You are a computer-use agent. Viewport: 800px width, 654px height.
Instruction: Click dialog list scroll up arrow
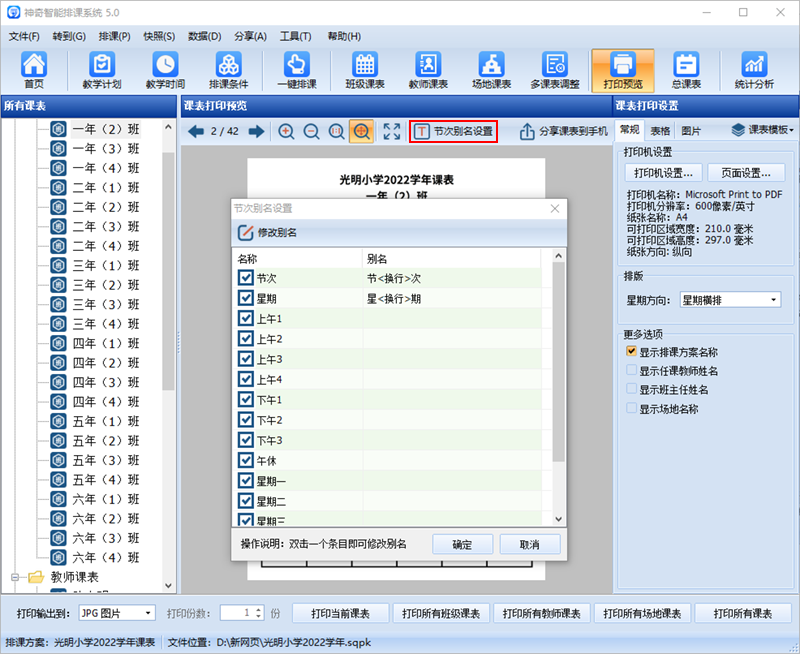(x=559, y=256)
